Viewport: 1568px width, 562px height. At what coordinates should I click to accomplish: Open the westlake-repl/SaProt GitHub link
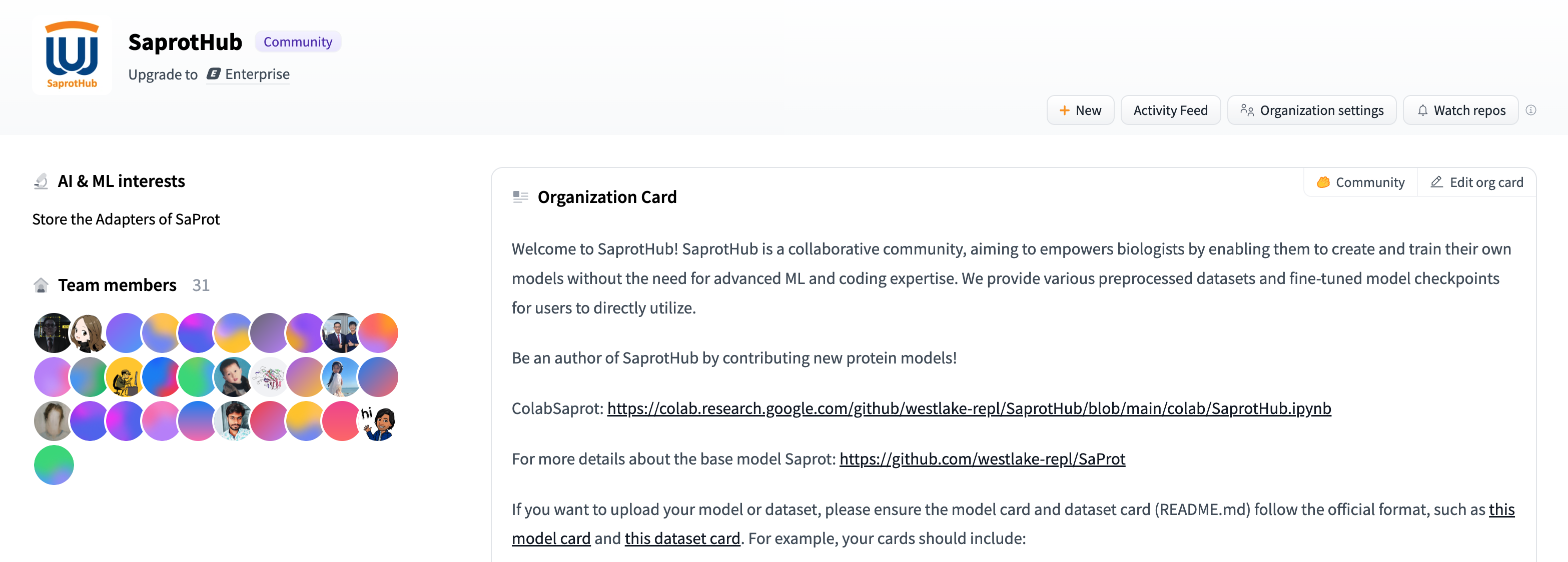982,458
